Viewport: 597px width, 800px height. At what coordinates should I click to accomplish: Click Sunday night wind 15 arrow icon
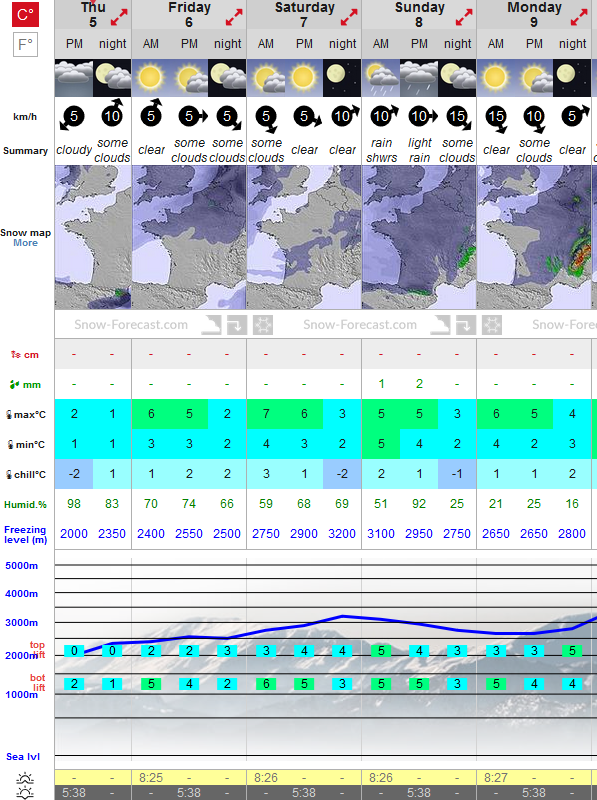coord(459,119)
